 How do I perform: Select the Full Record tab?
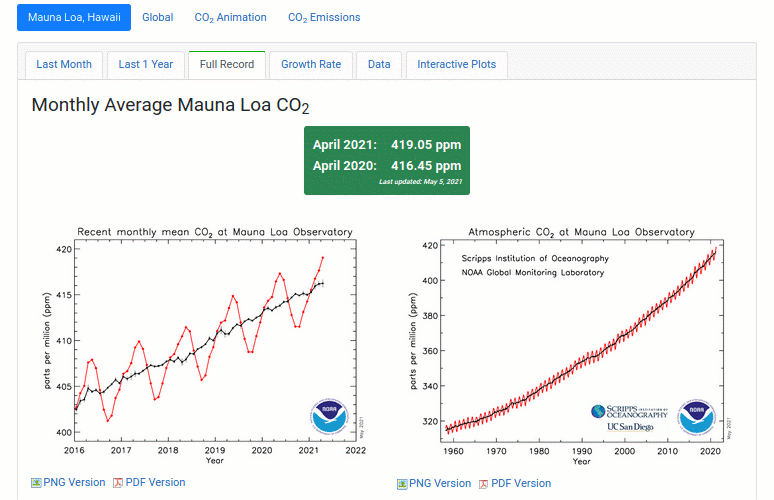226,65
